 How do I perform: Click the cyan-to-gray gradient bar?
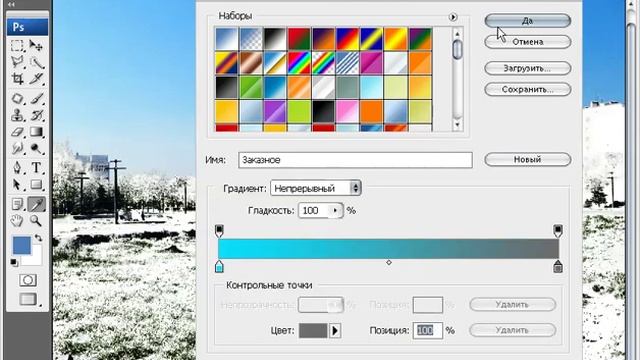pos(388,249)
